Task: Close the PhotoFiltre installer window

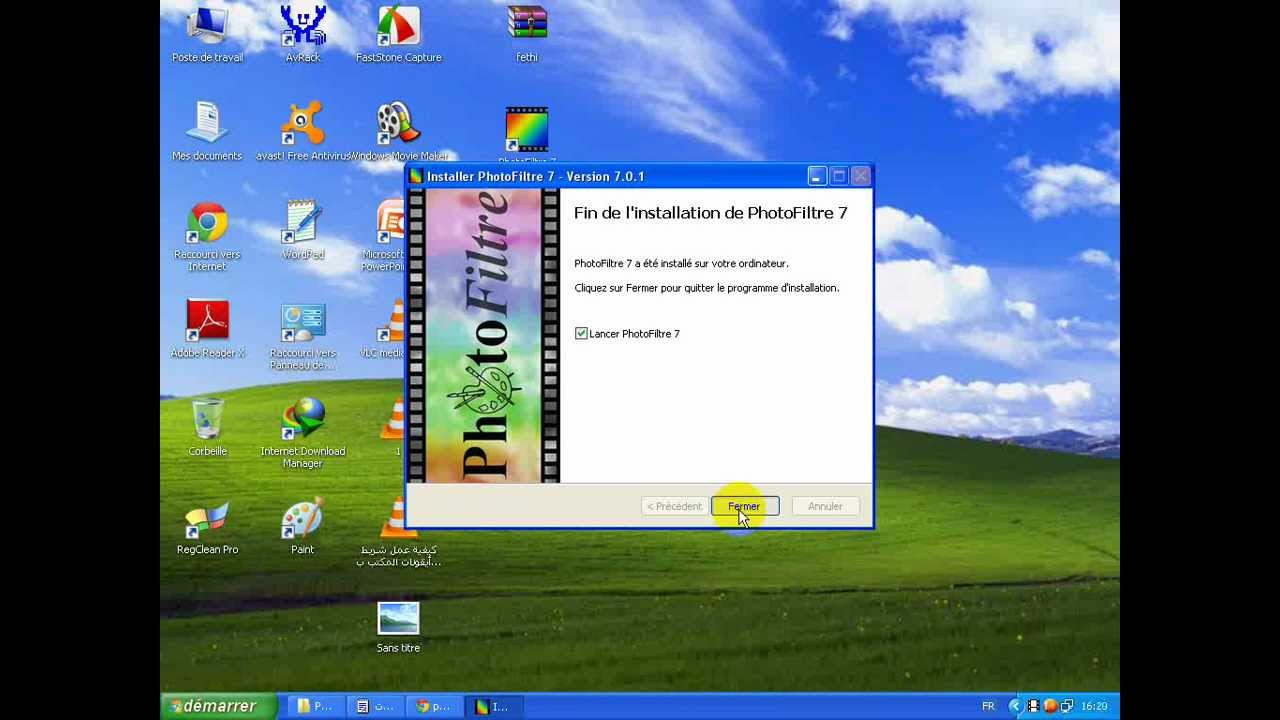Action: [860, 176]
